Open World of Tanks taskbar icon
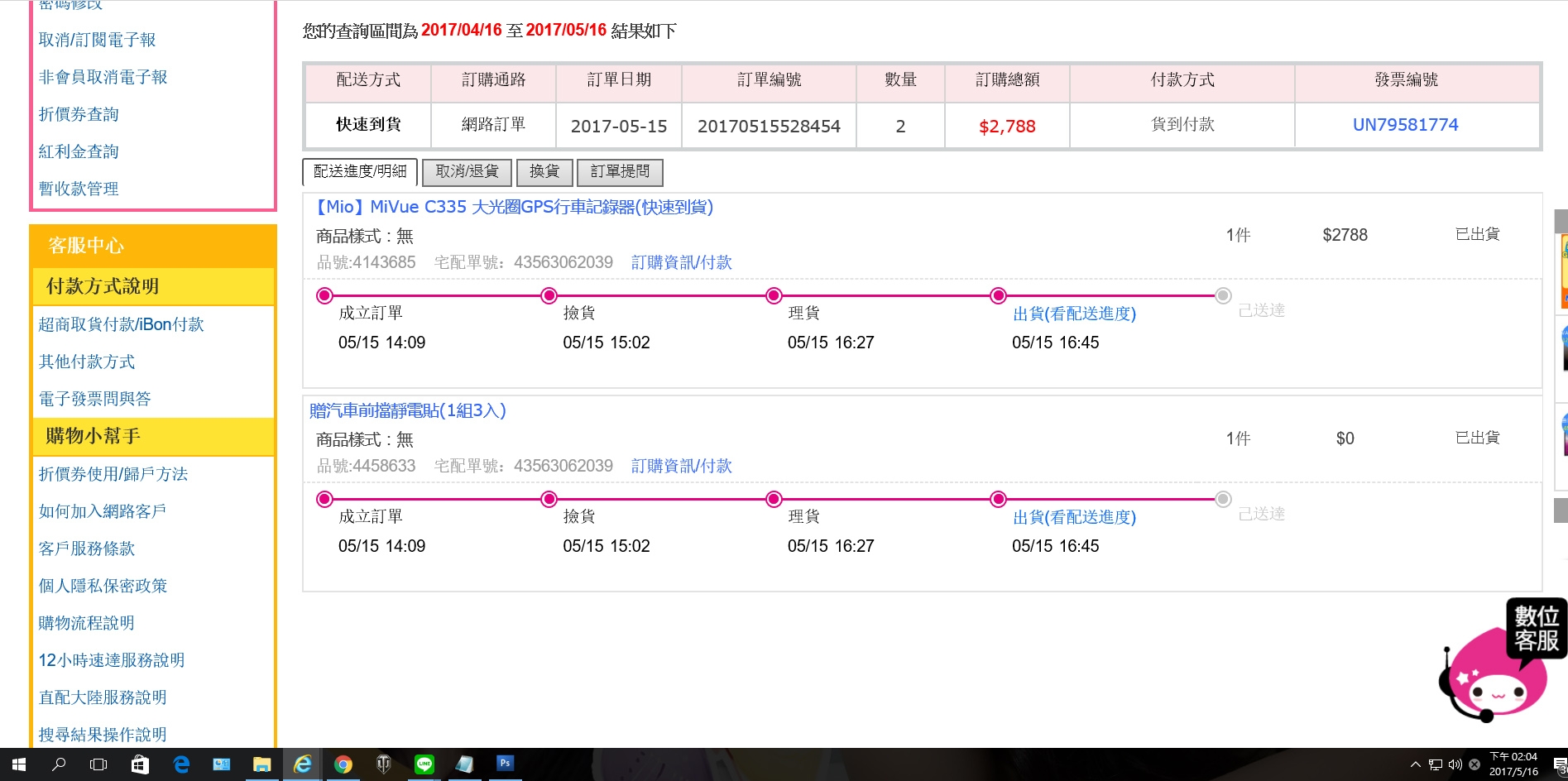1568x781 pixels. [383, 764]
